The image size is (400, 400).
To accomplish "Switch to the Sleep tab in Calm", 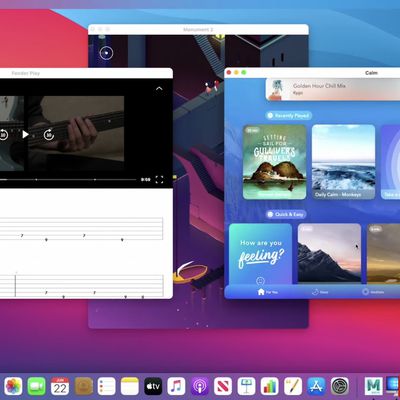I will (320, 292).
